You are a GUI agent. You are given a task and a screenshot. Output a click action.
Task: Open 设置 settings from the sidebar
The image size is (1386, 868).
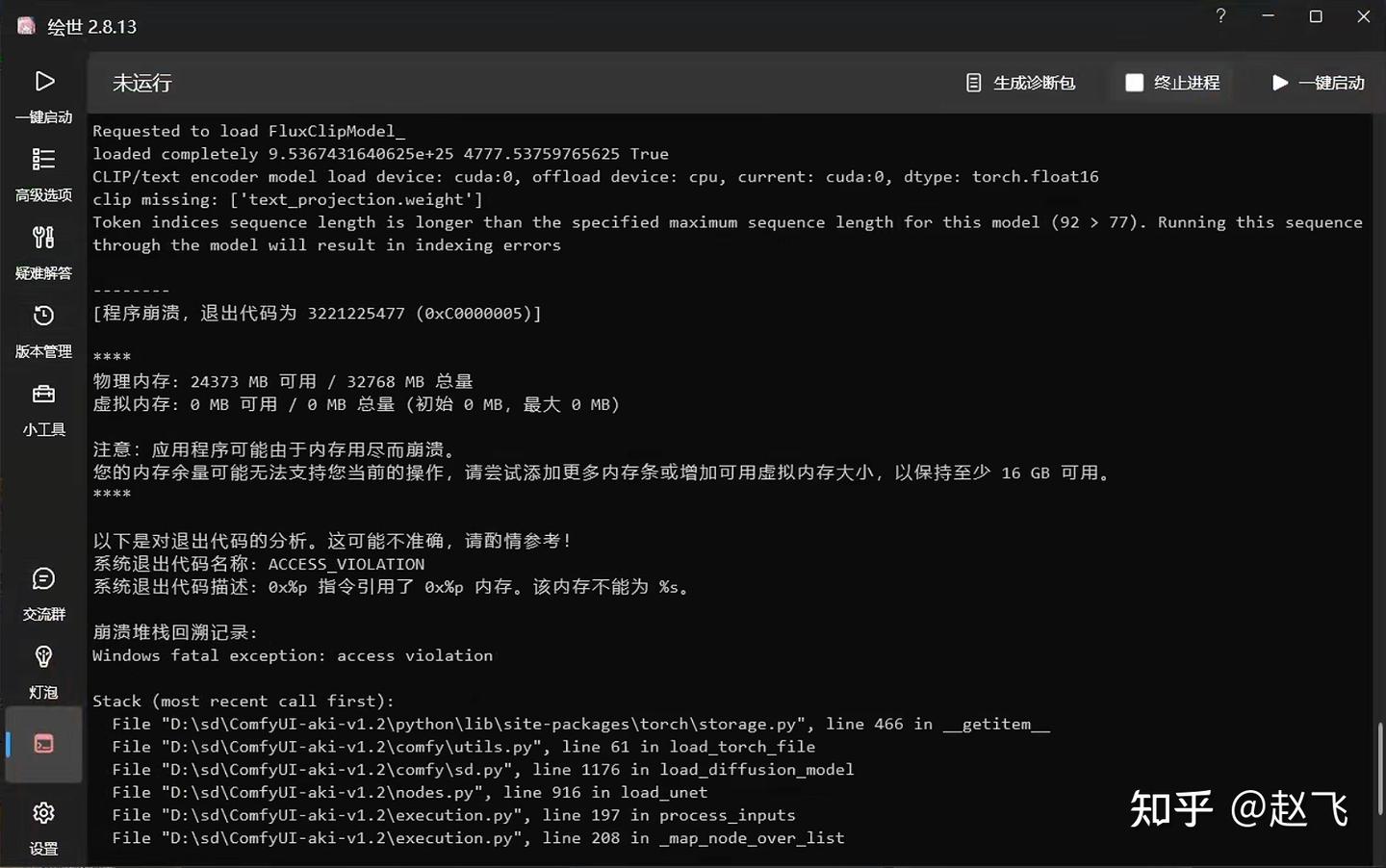43,828
